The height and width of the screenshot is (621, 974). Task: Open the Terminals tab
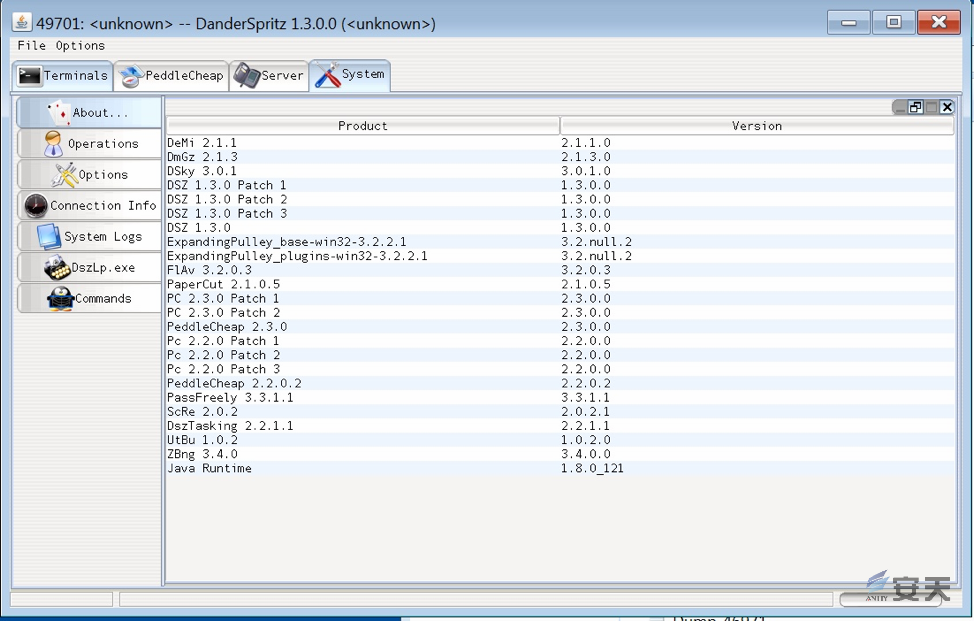tap(63, 76)
